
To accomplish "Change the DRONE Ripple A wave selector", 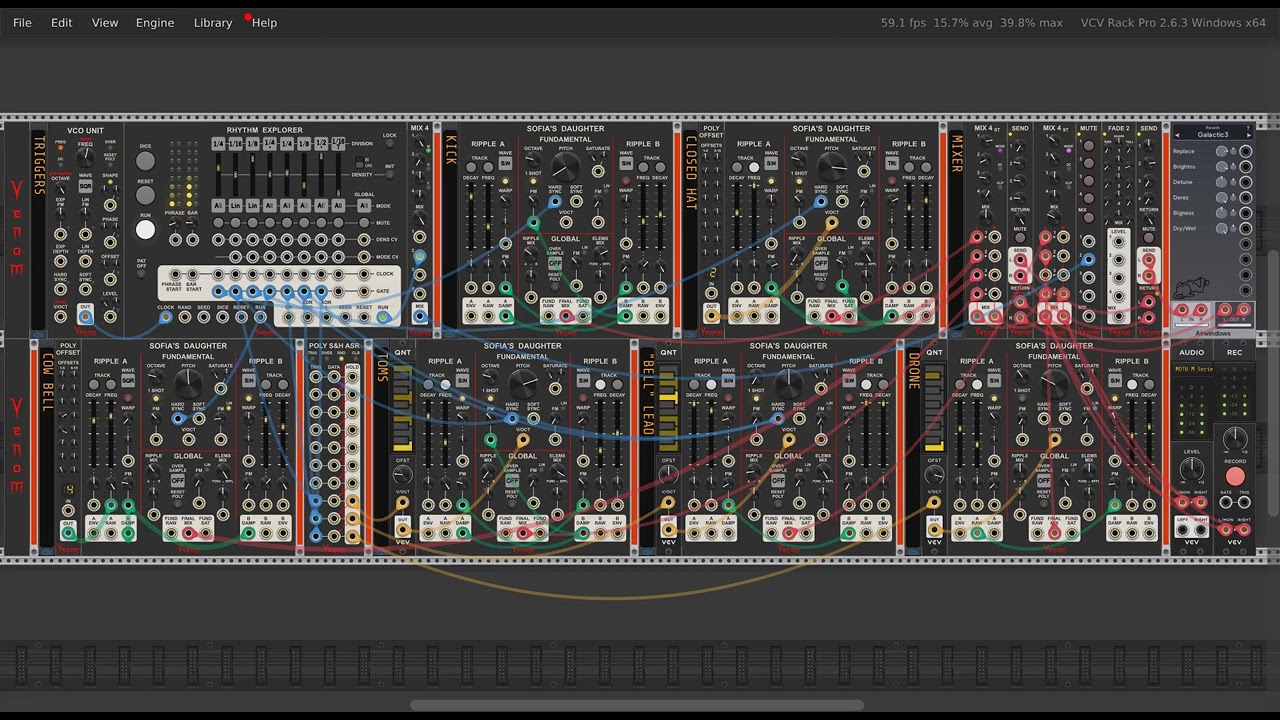I will (x=994, y=381).
